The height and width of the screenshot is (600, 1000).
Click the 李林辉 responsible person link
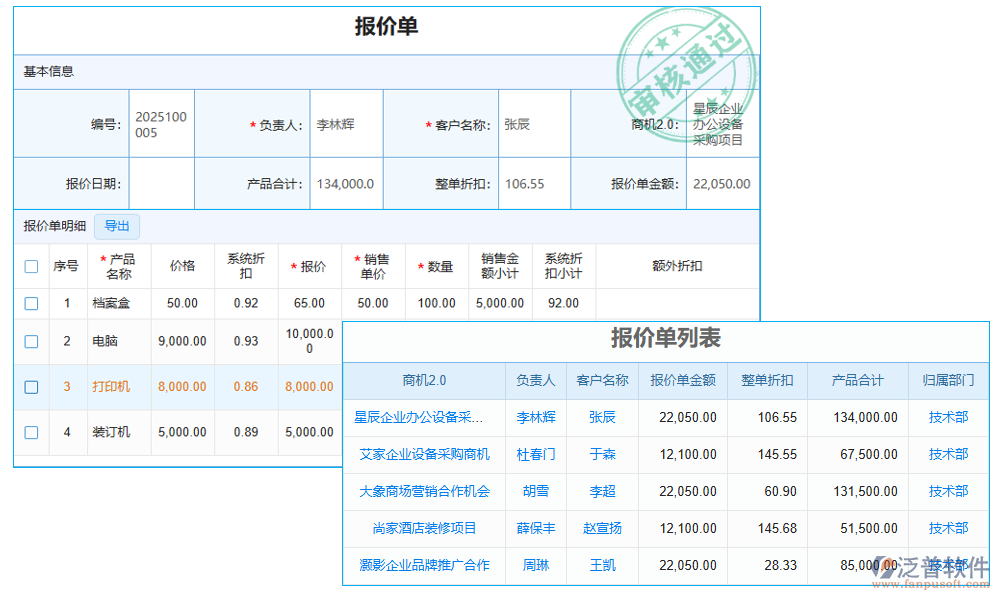[536, 418]
